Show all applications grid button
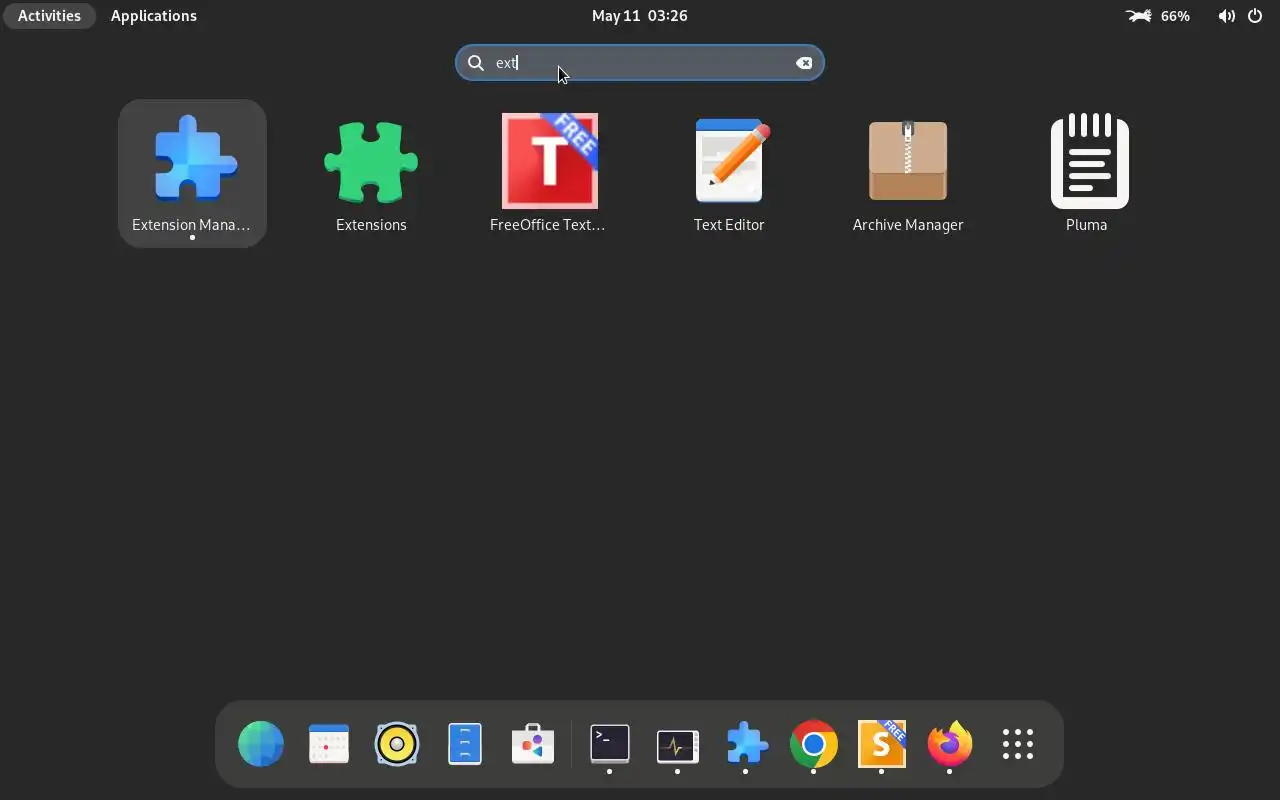1280x800 pixels. (1018, 745)
